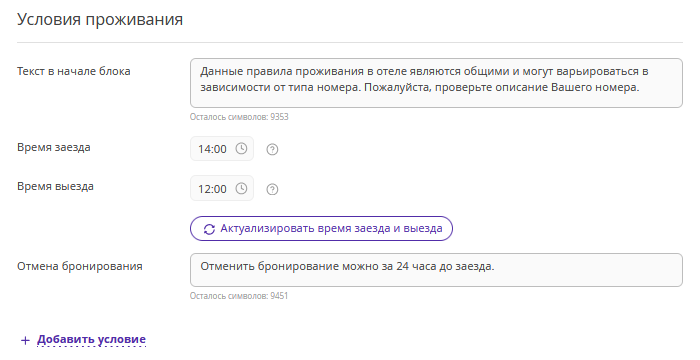Click the refresh arrows icon in Актуализировать button

[209, 229]
